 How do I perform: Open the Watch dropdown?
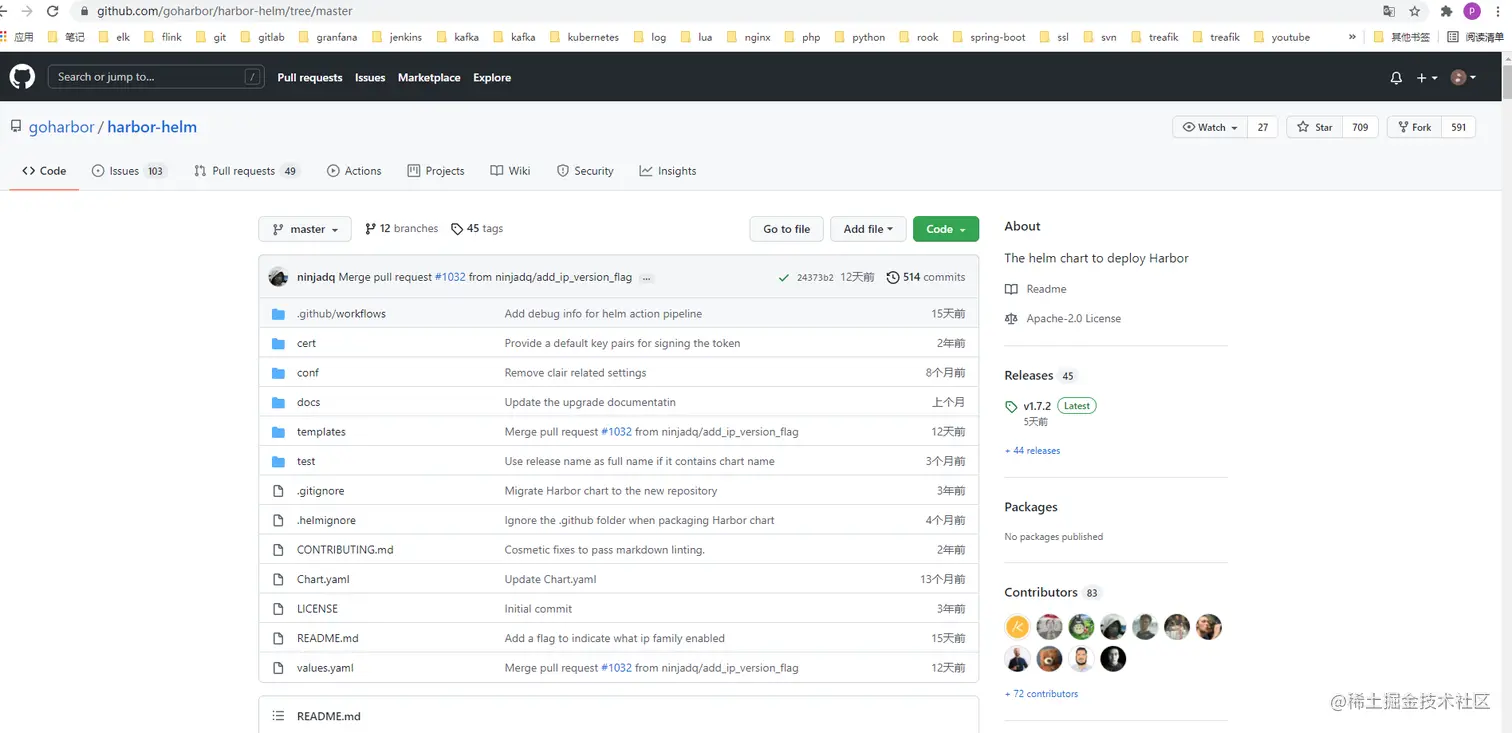tap(1210, 127)
